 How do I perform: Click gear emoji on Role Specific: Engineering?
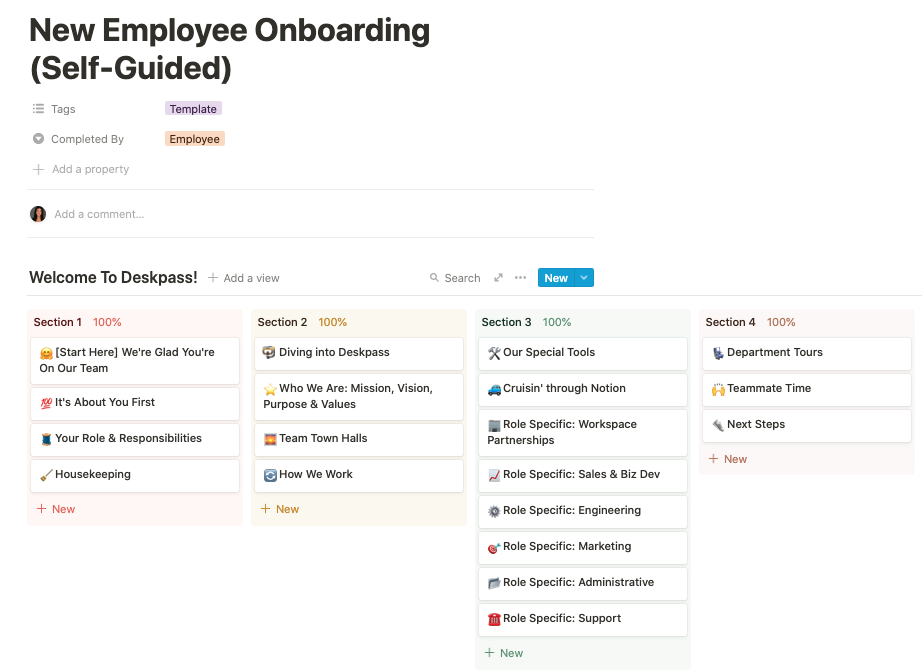[495, 511]
